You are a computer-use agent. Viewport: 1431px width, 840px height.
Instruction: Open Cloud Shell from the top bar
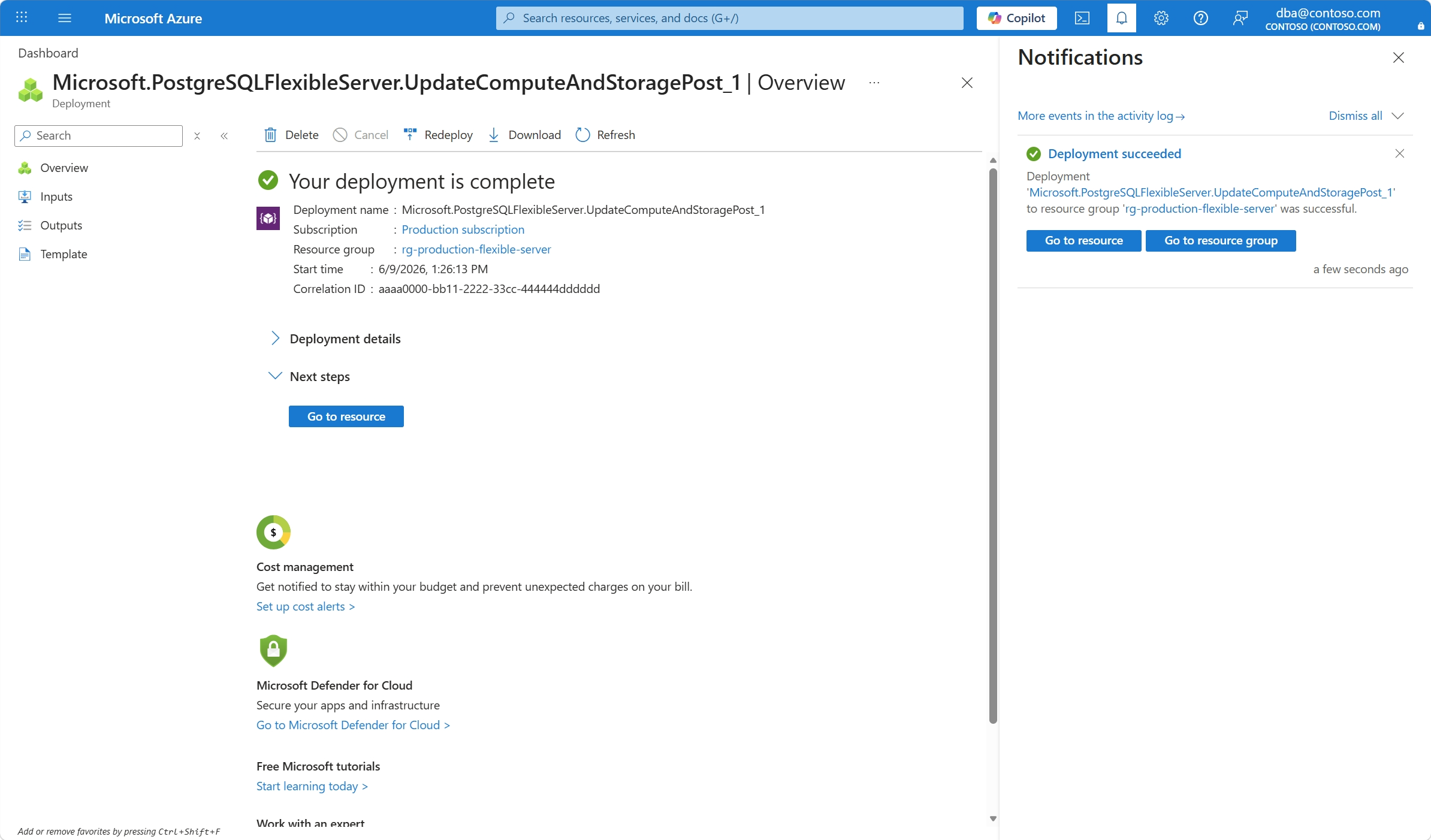coord(1082,18)
